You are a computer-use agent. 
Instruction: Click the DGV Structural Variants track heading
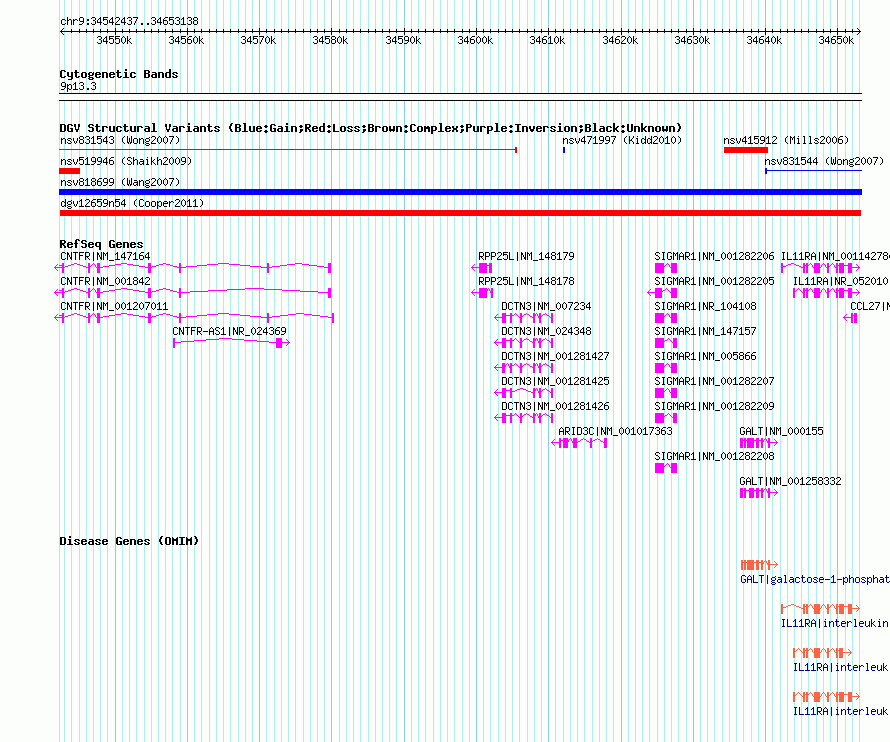click(370, 128)
